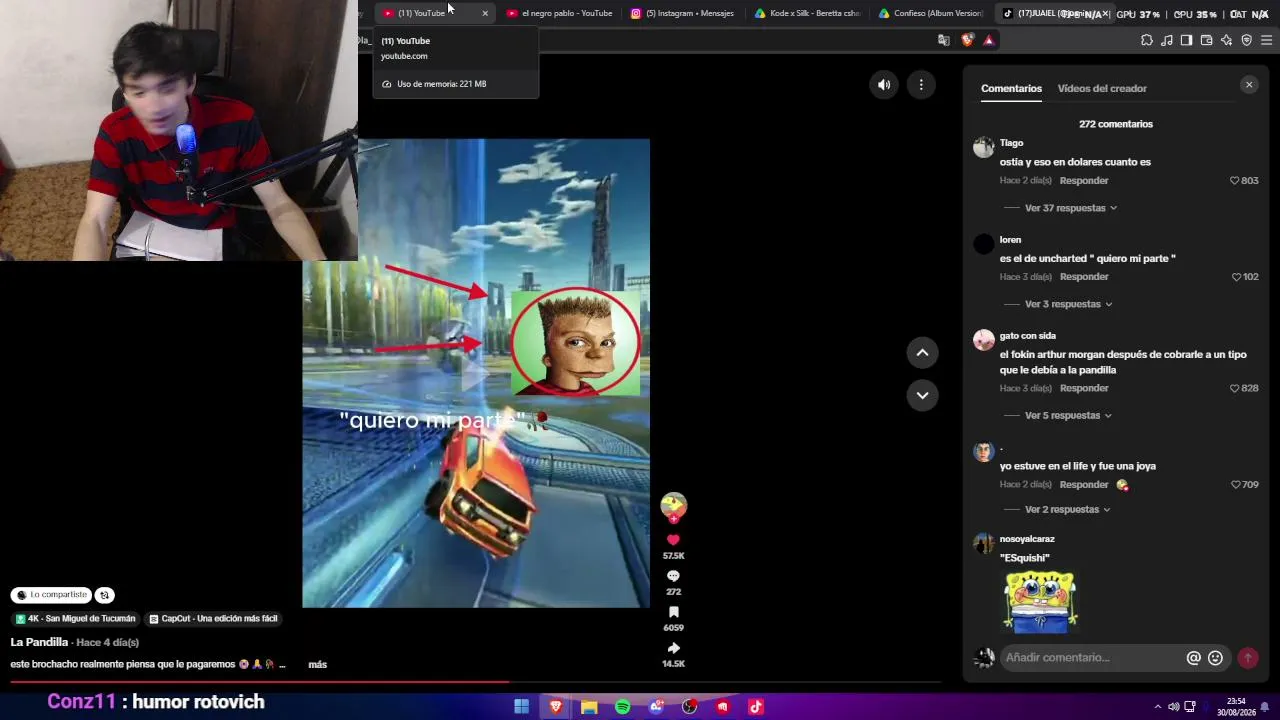Reply to the 'fue una joya' comment via Responder
Image resolution: width=1280 pixels, height=720 pixels.
tap(1084, 485)
